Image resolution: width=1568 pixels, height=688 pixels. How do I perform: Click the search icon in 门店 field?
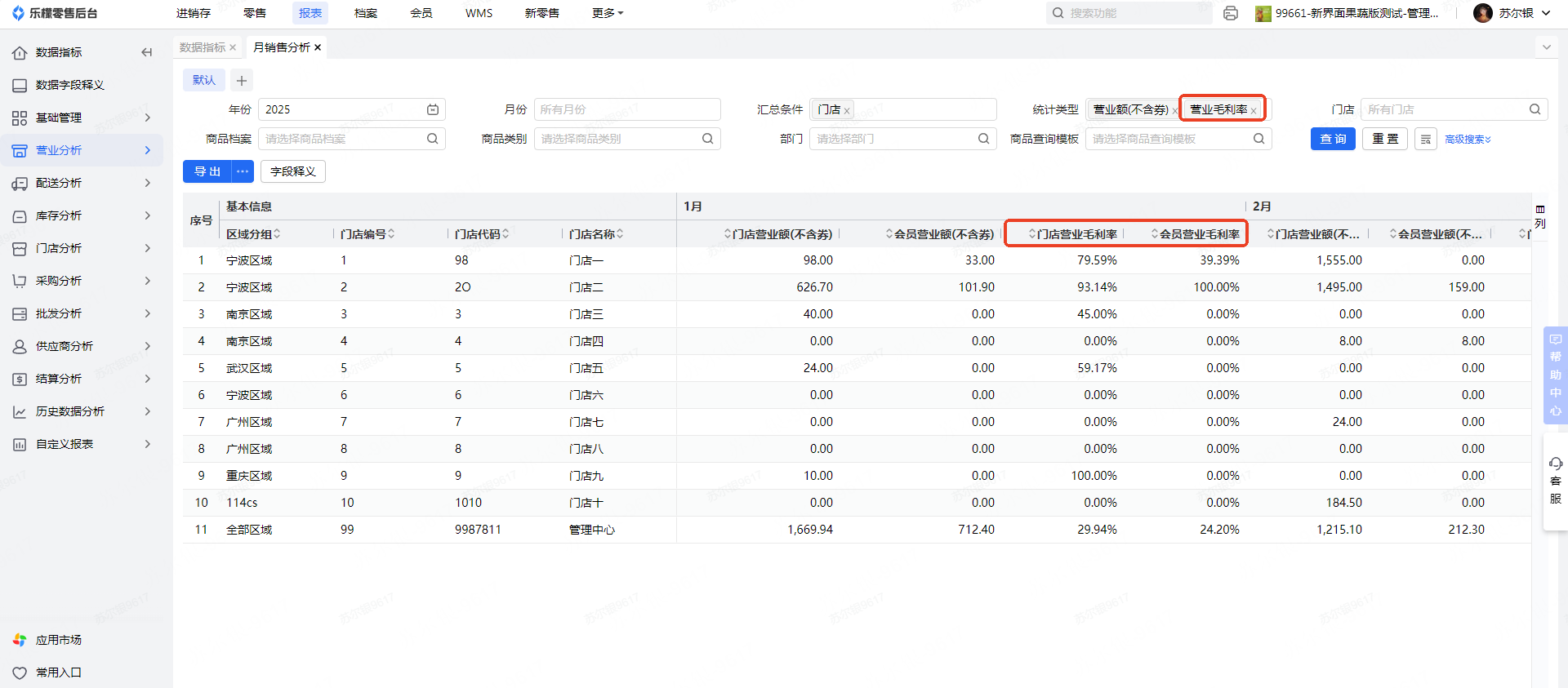[1535, 109]
